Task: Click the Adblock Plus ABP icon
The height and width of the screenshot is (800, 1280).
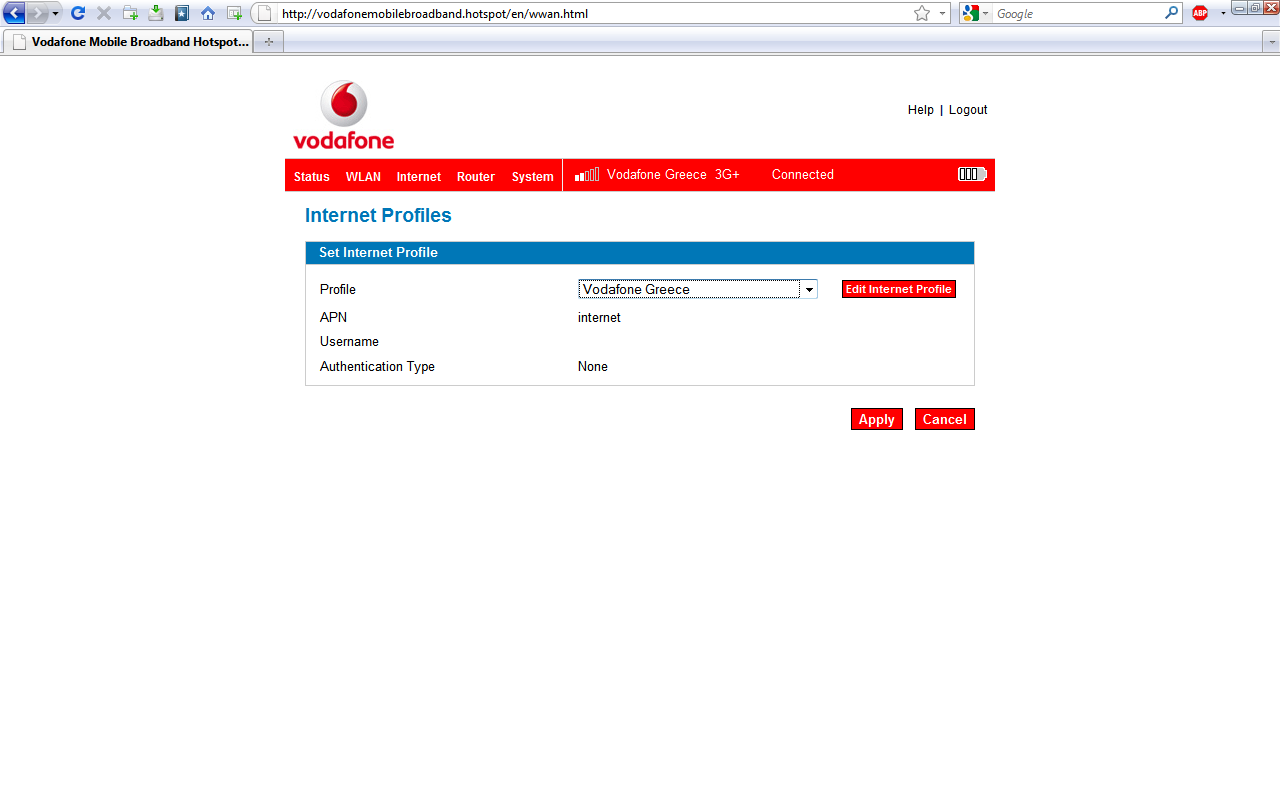Action: click(x=1200, y=13)
